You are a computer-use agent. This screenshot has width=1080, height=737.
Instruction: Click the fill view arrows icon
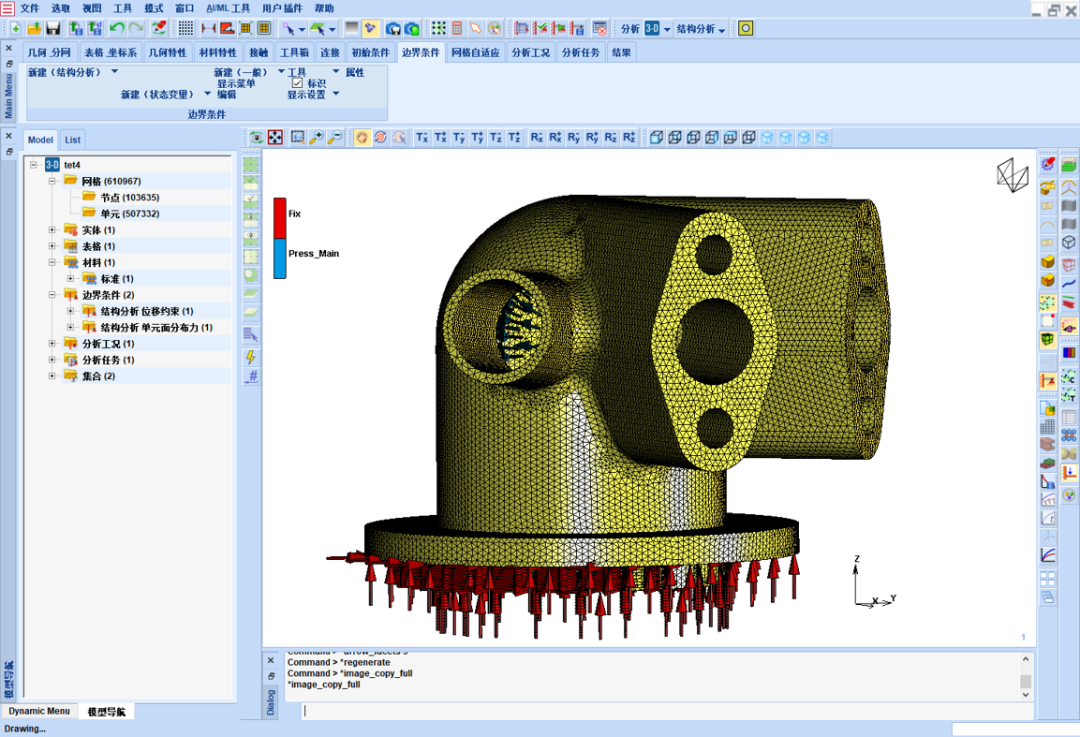point(275,137)
